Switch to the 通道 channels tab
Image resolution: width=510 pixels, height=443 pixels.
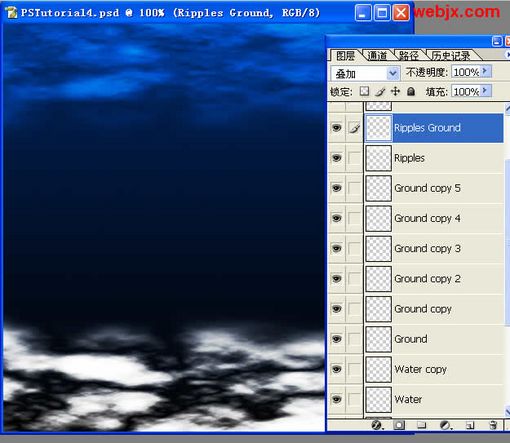(x=377, y=55)
